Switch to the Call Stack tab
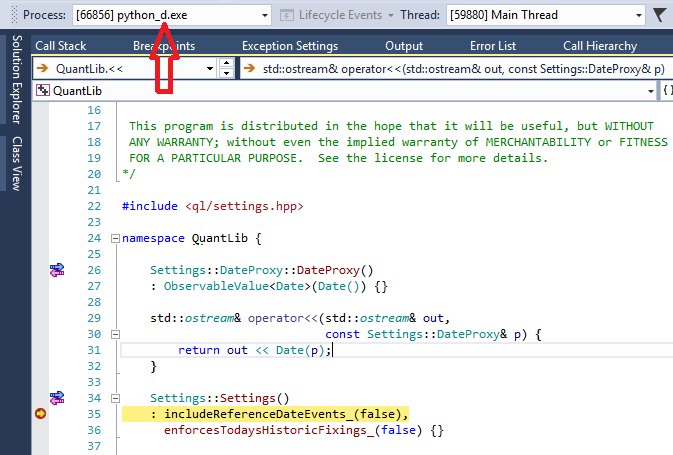 [x=60, y=46]
